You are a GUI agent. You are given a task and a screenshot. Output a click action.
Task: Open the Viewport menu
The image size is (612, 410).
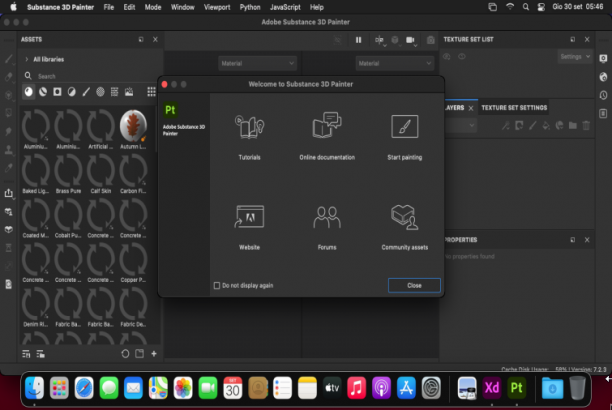click(x=217, y=7)
